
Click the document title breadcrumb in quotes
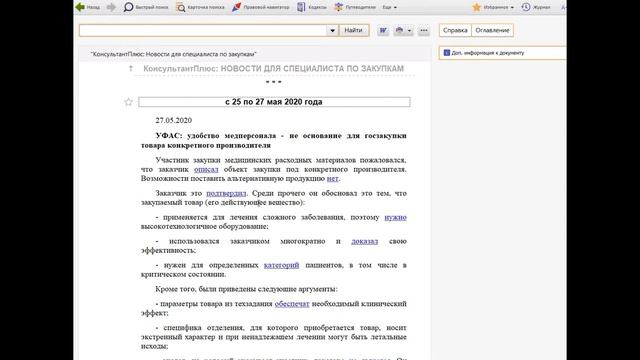(x=173, y=54)
